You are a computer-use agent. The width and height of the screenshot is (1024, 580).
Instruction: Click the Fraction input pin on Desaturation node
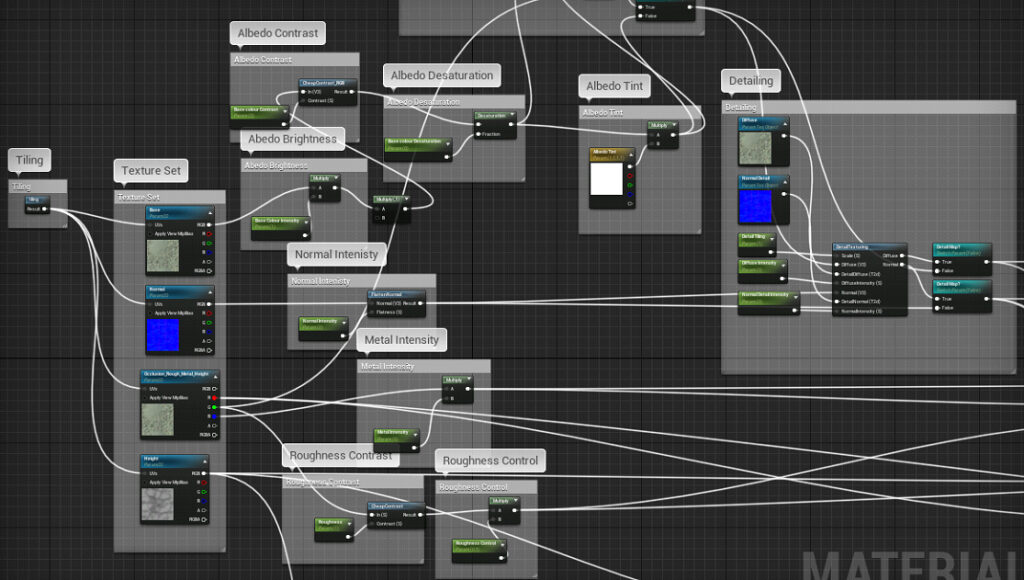pyautogui.click(x=478, y=133)
